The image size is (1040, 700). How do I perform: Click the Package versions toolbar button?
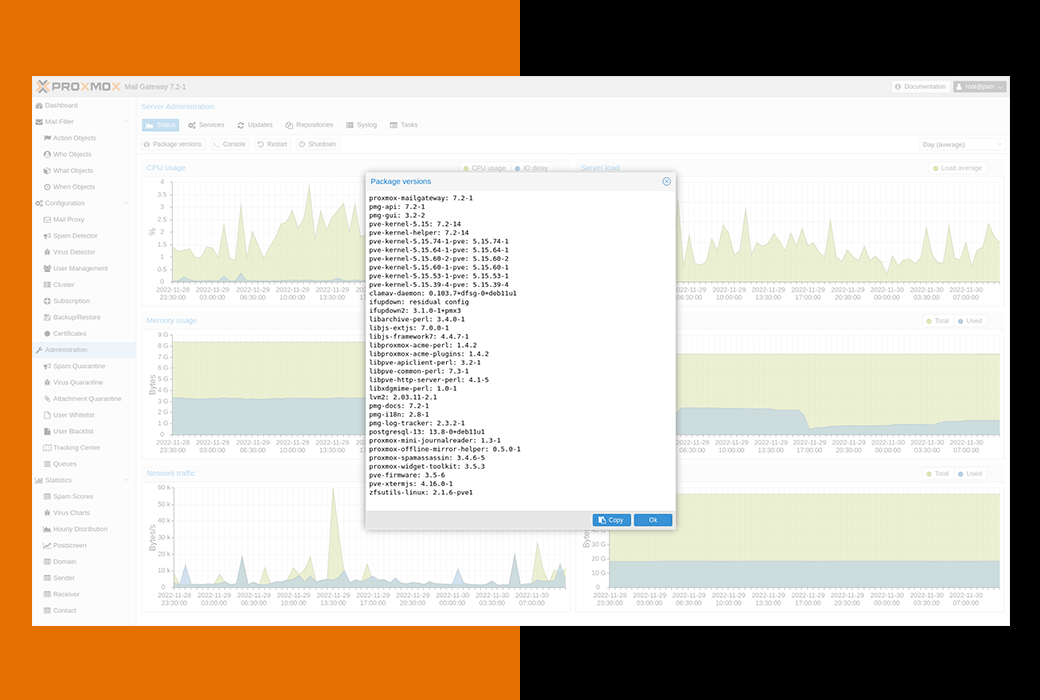pyautogui.click(x=173, y=144)
